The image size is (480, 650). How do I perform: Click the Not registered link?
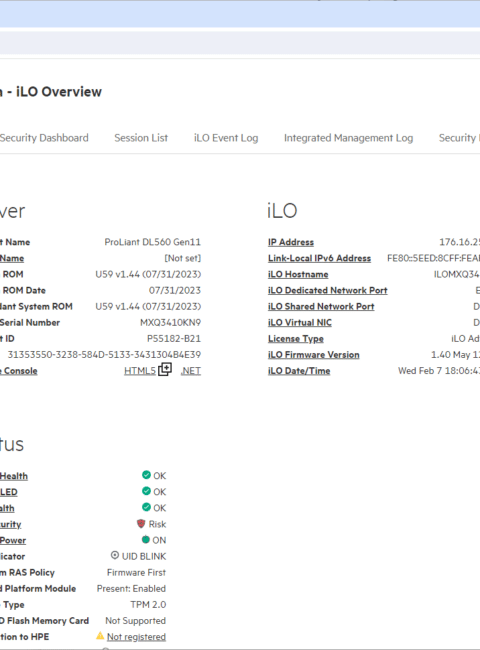tap(136, 637)
